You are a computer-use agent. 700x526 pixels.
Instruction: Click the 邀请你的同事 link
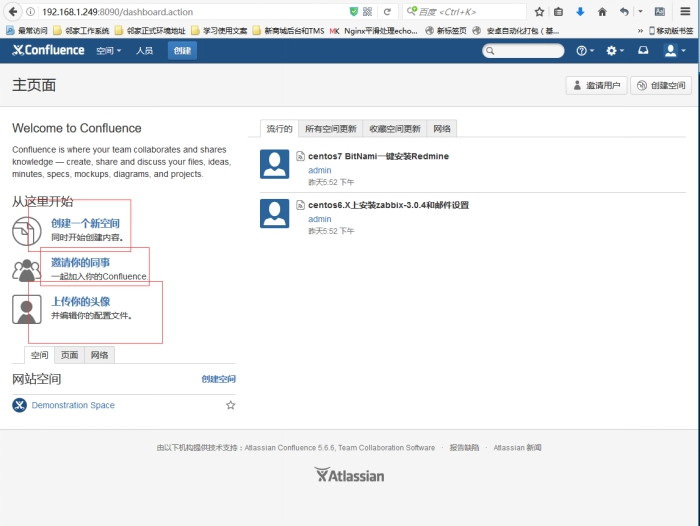[80, 263]
